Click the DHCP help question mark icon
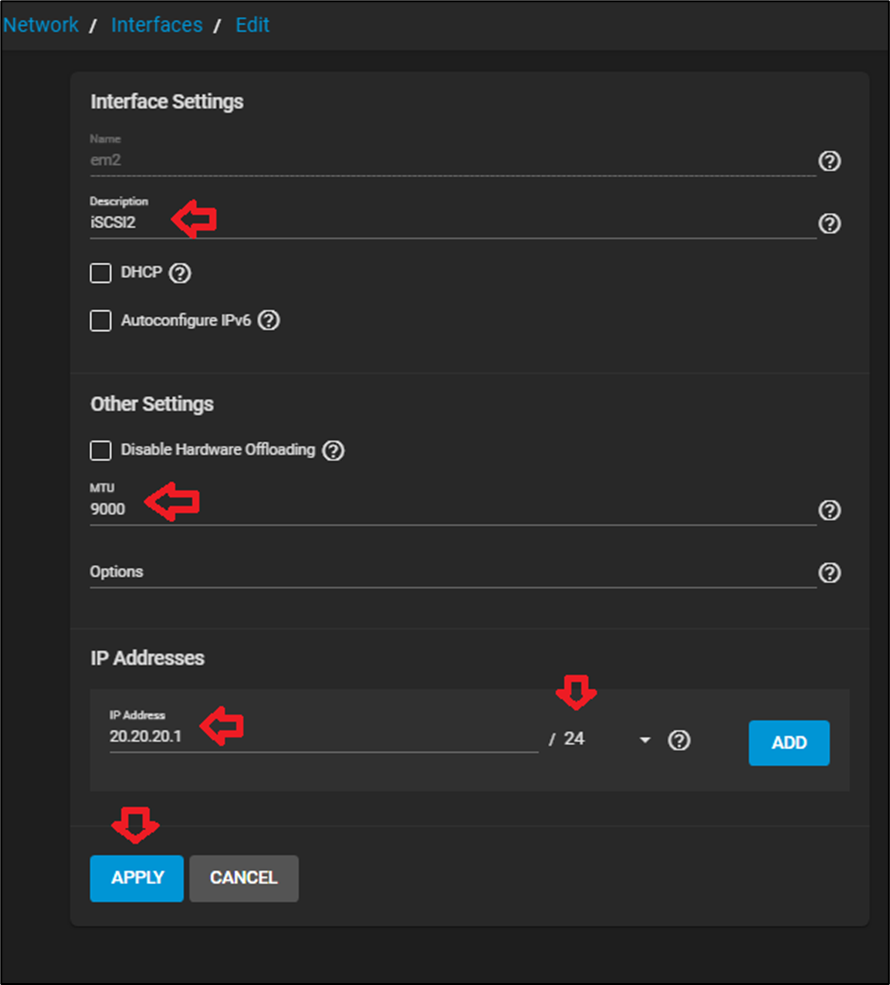 [180, 273]
